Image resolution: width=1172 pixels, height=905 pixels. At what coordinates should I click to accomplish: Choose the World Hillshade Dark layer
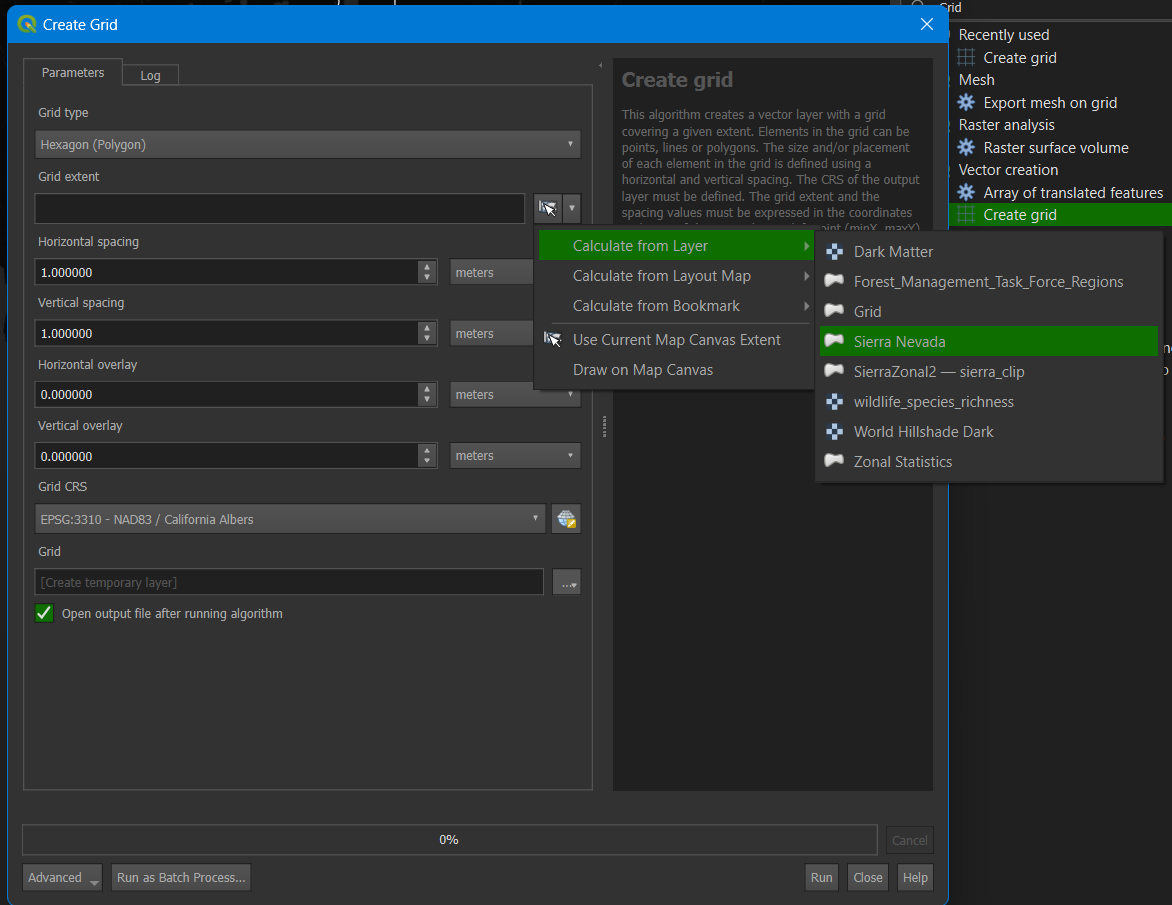(922, 431)
